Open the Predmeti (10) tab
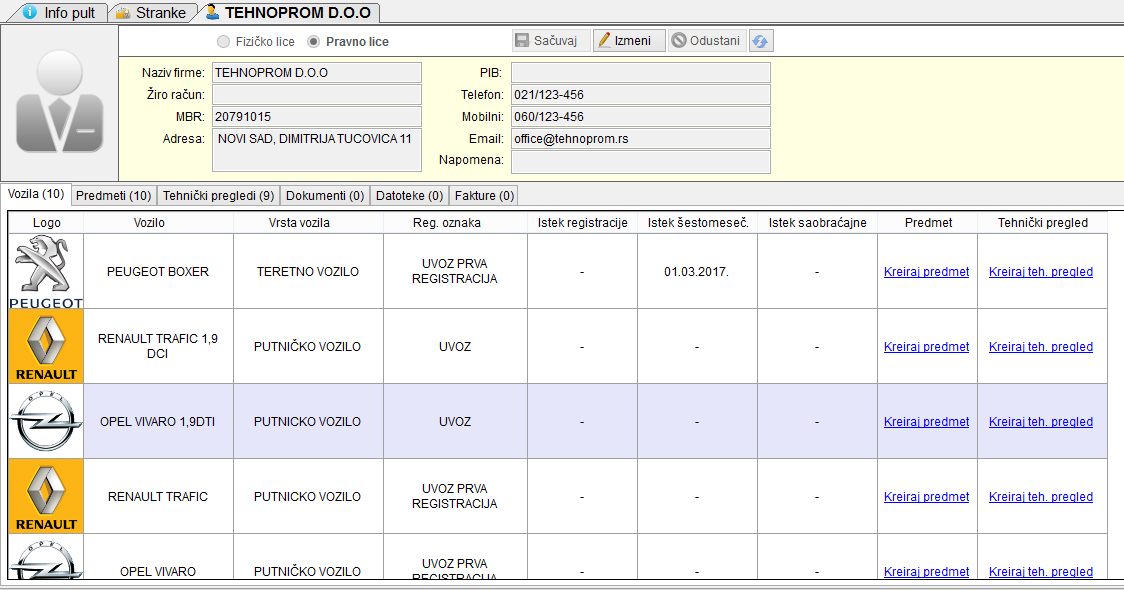The image size is (1124, 590). coord(113,196)
